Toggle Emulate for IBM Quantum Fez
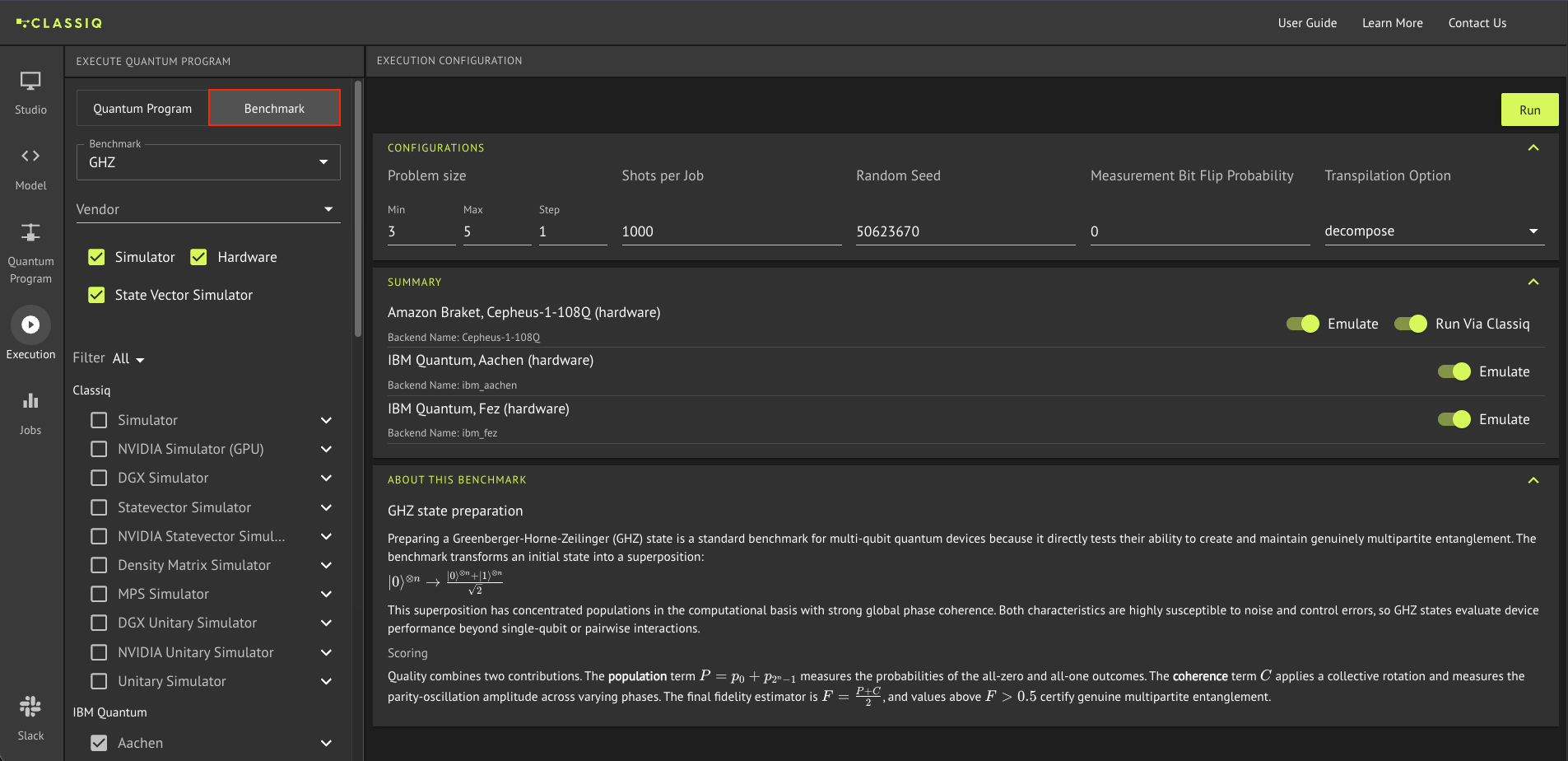1568x761 pixels. [x=1454, y=419]
